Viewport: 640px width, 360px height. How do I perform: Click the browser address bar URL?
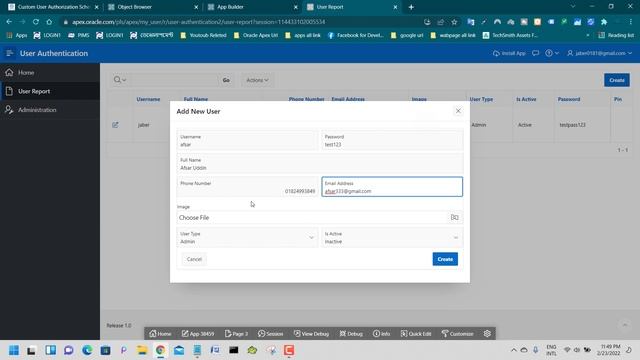tap(198, 22)
